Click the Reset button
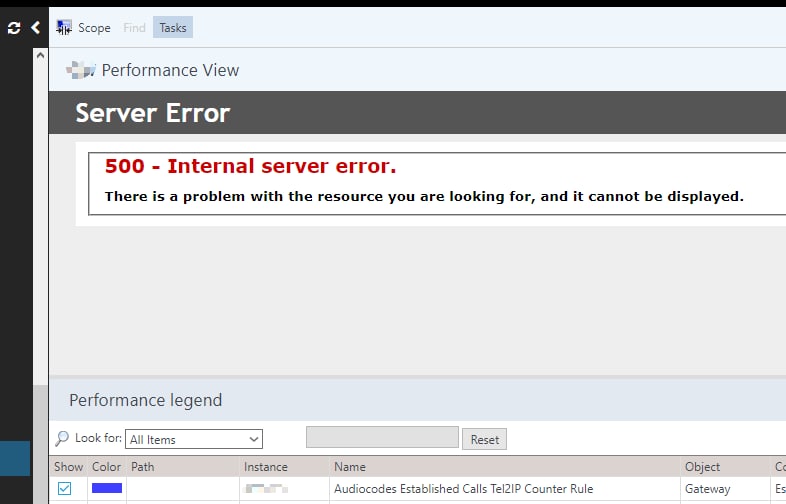 (484, 439)
